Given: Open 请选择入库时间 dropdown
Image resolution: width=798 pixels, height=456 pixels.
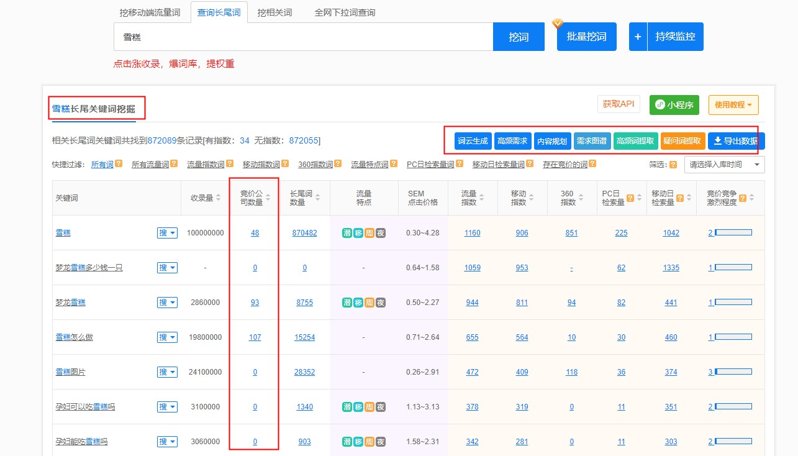Looking at the screenshot, I should (x=724, y=164).
